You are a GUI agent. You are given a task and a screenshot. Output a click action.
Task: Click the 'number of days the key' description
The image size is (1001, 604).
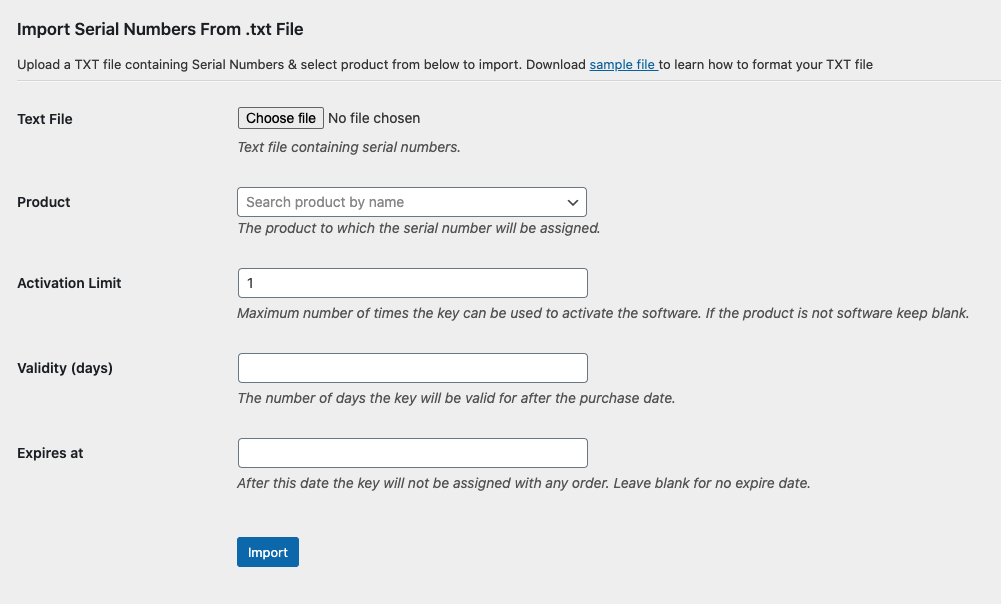456,398
